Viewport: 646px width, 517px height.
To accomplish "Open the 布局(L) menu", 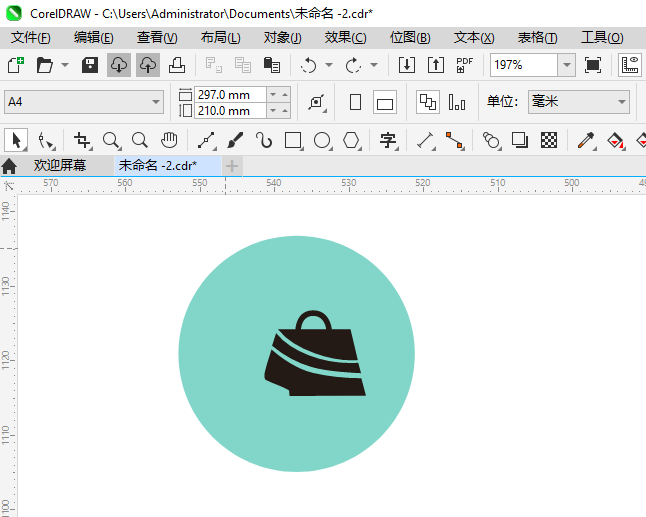I will tap(220, 37).
